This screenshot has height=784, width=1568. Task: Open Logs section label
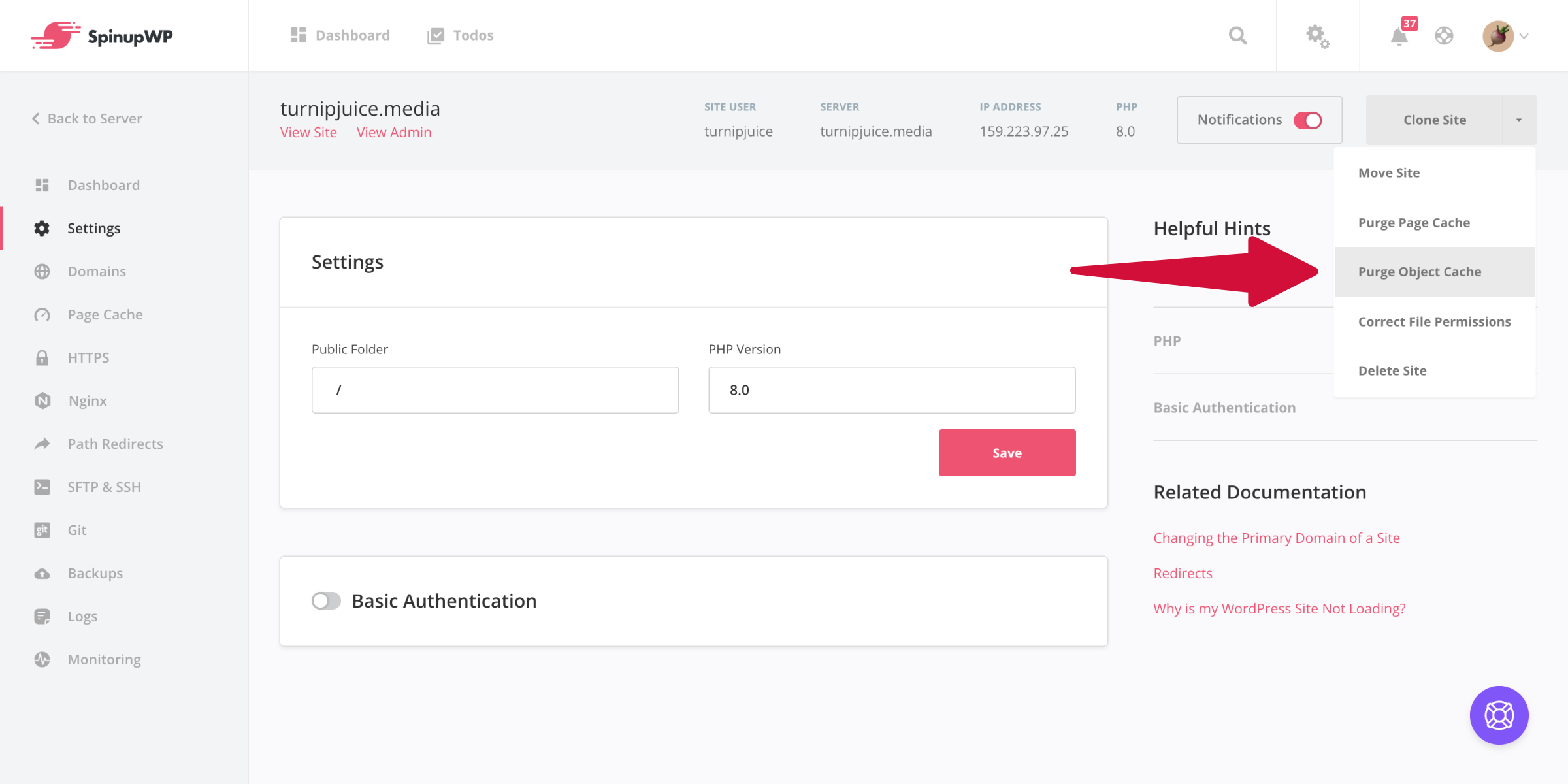point(82,616)
